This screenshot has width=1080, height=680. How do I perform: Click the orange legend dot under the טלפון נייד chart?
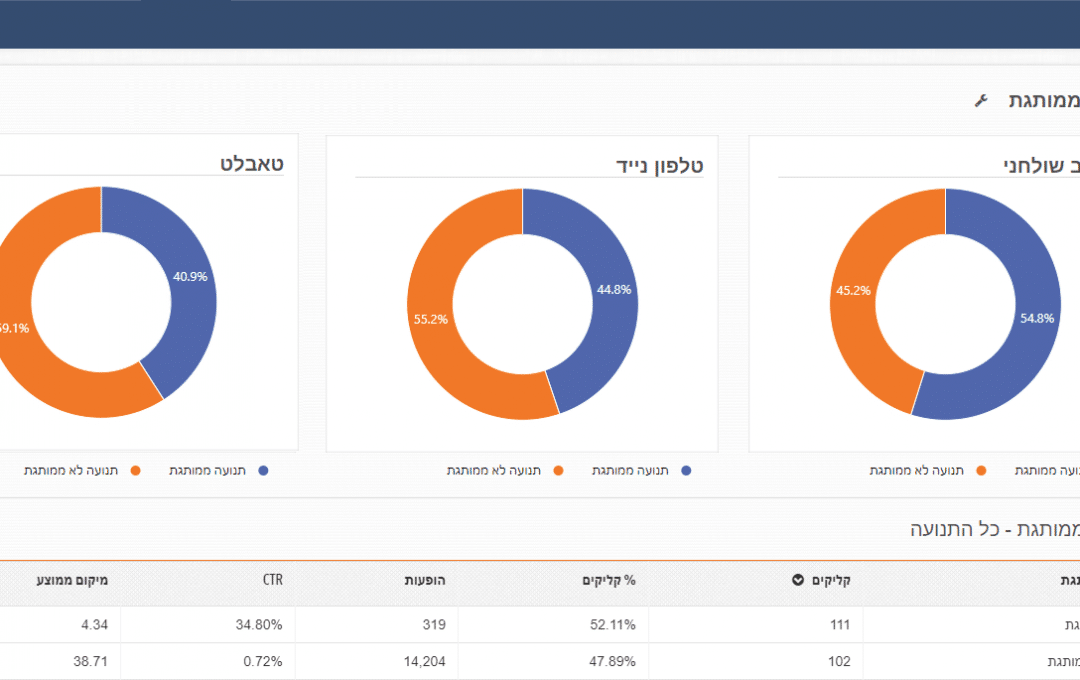(x=559, y=471)
